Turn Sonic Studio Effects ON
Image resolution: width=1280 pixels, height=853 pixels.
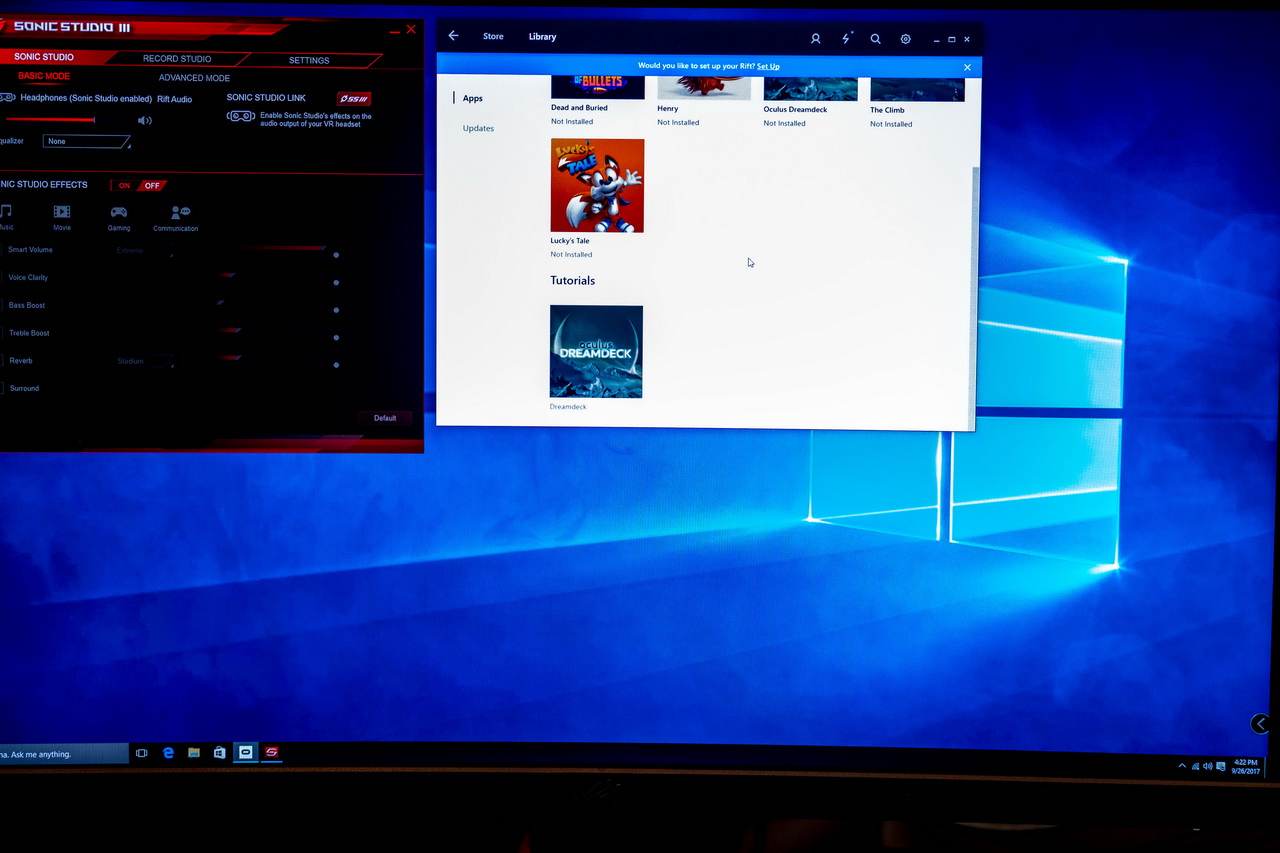pos(124,186)
